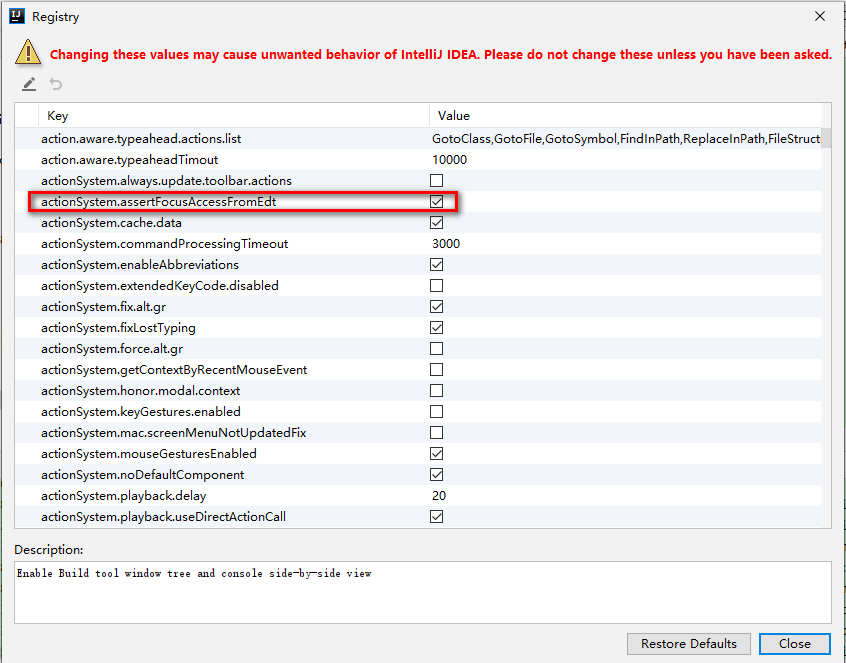This screenshot has height=663, width=846.
Task: Select actionSystem.always.update.toolbar.actions key text
Action: pos(166,181)
